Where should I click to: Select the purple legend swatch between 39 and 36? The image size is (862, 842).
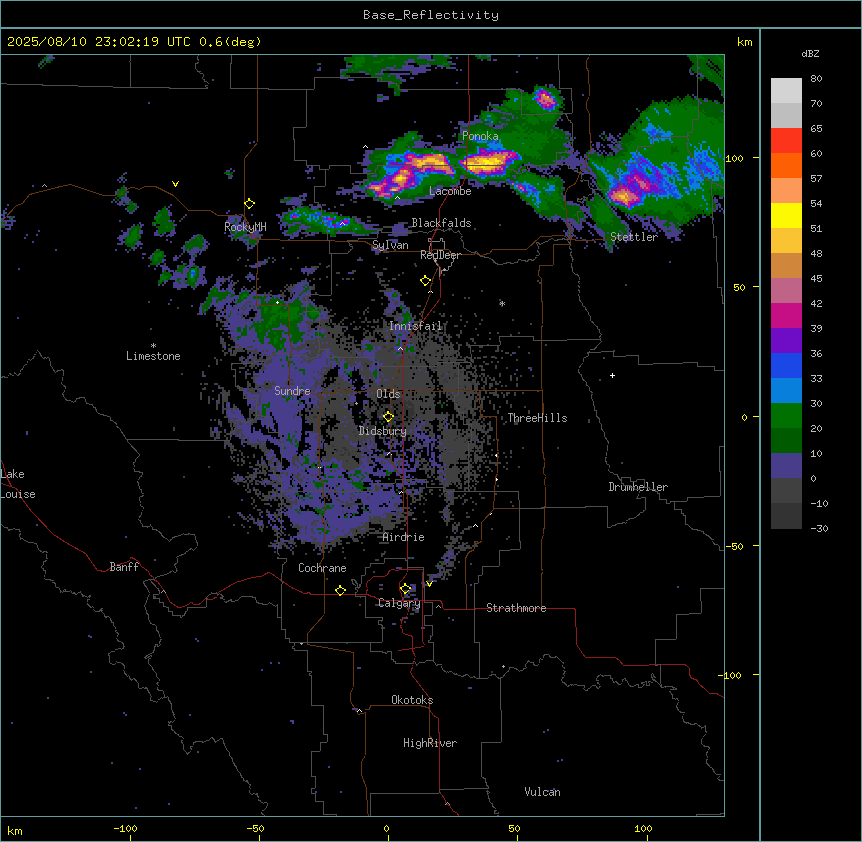click(x=786, y=341)
